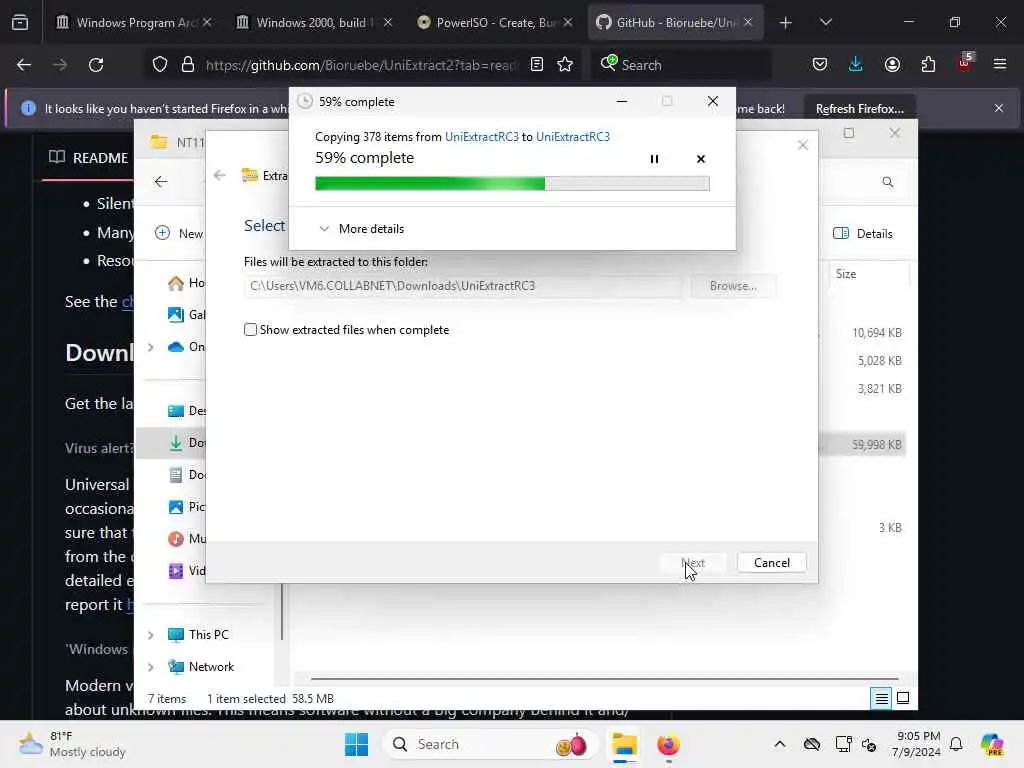Image resolution: width=1024 pixels, height=768 pixels.
Task: Tick Show extracted files when complete
Action: click(x=250, y=330)
